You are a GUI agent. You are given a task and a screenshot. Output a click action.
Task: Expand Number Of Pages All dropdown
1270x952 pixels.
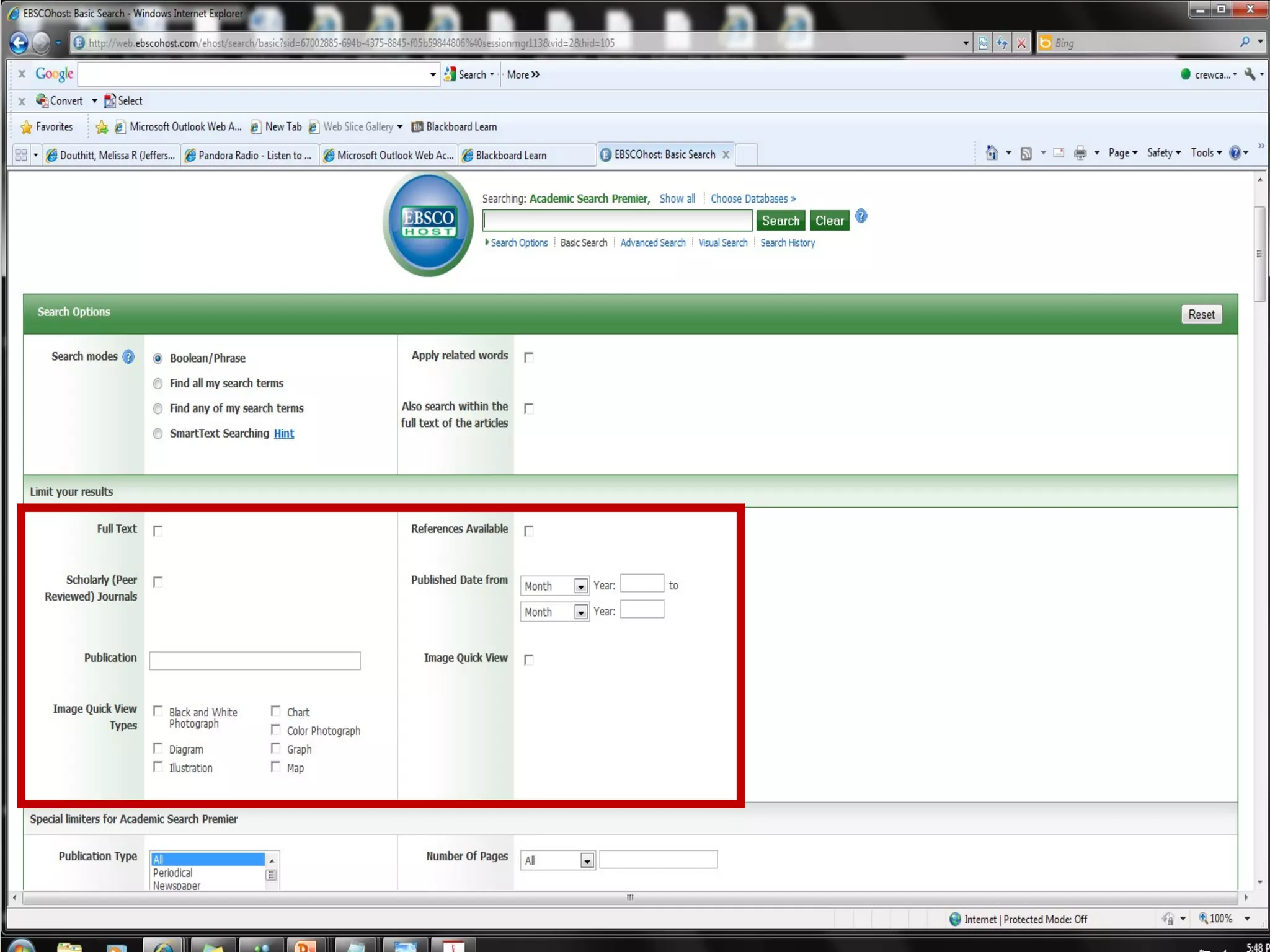click(x=587, y=861)
